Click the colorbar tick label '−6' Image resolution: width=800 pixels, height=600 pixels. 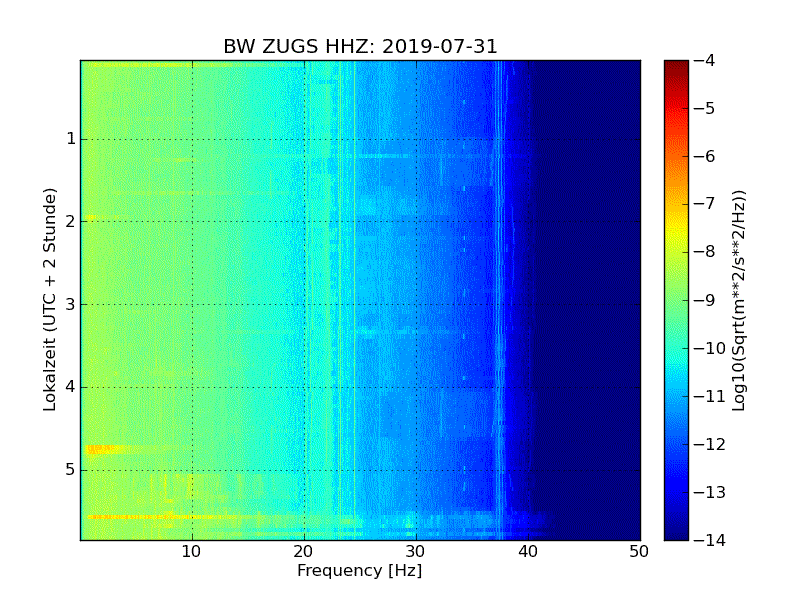coord(705,156)
